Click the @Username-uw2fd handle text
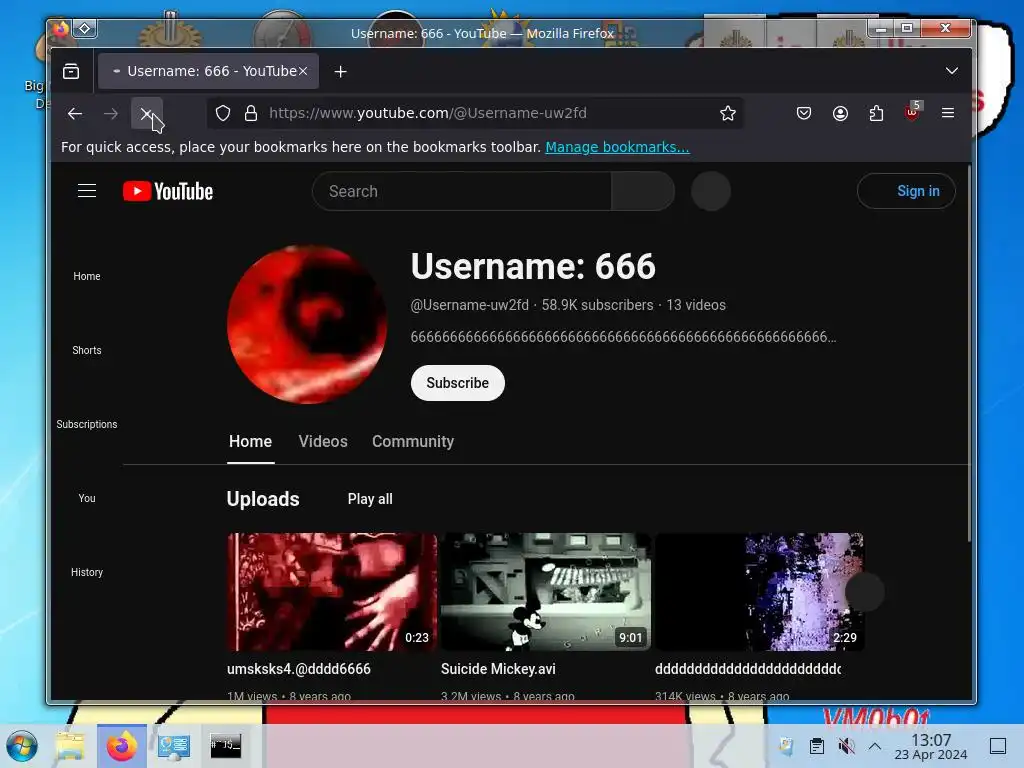Screen dimensions: 1024x768 tap(470, 305)
